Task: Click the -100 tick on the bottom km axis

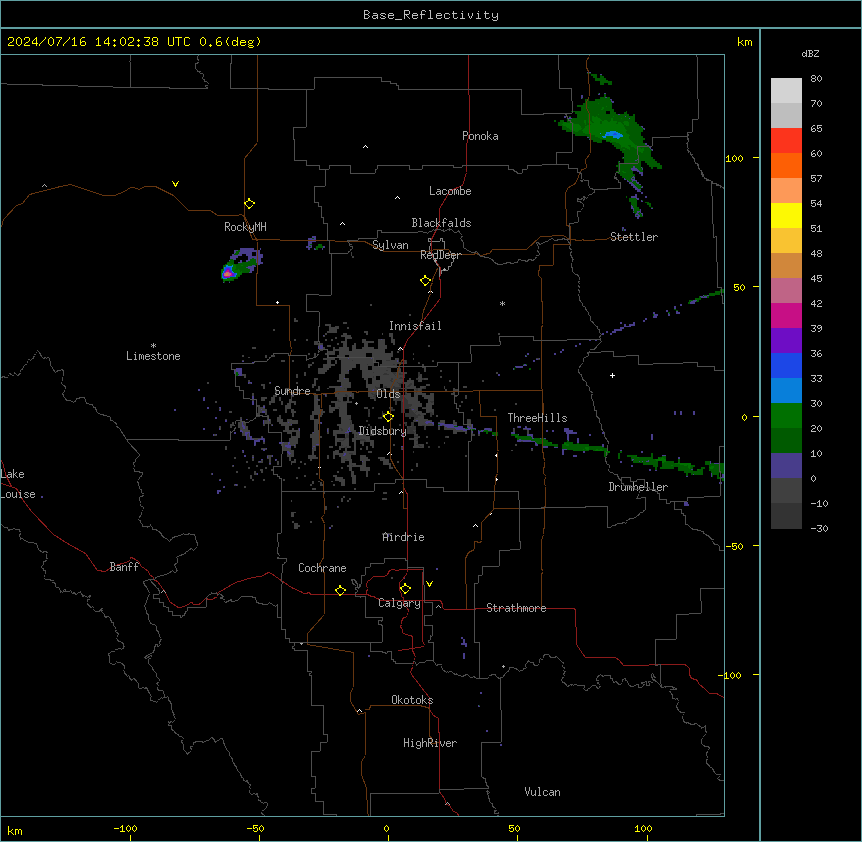Action: pos(125,828)
